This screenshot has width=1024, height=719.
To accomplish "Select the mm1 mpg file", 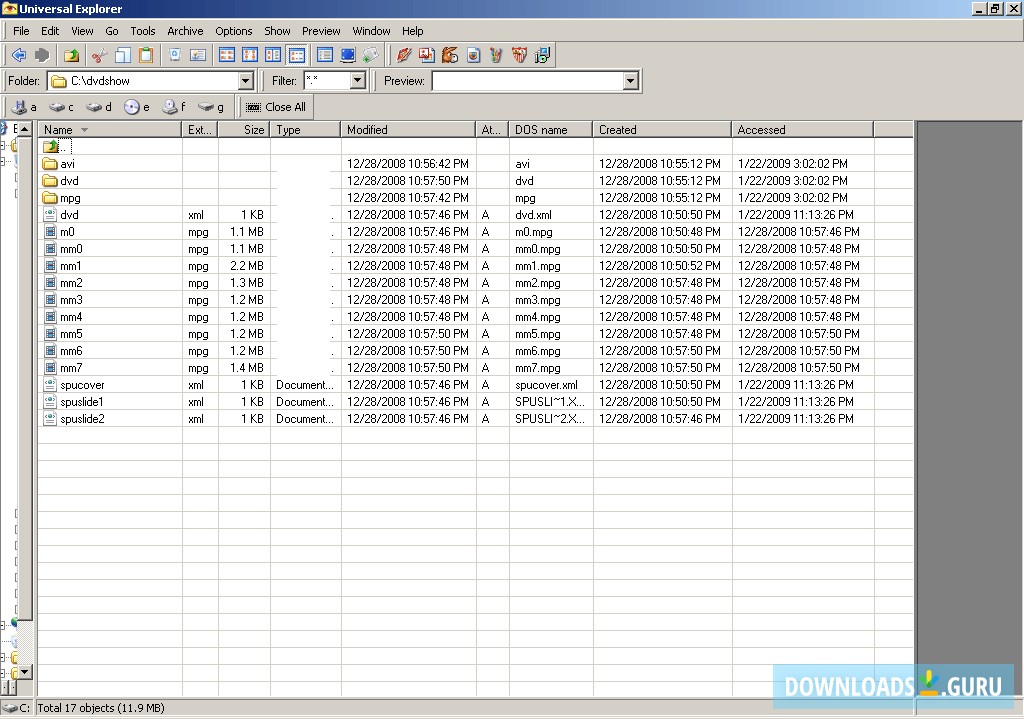I will (x=70, y=266).
